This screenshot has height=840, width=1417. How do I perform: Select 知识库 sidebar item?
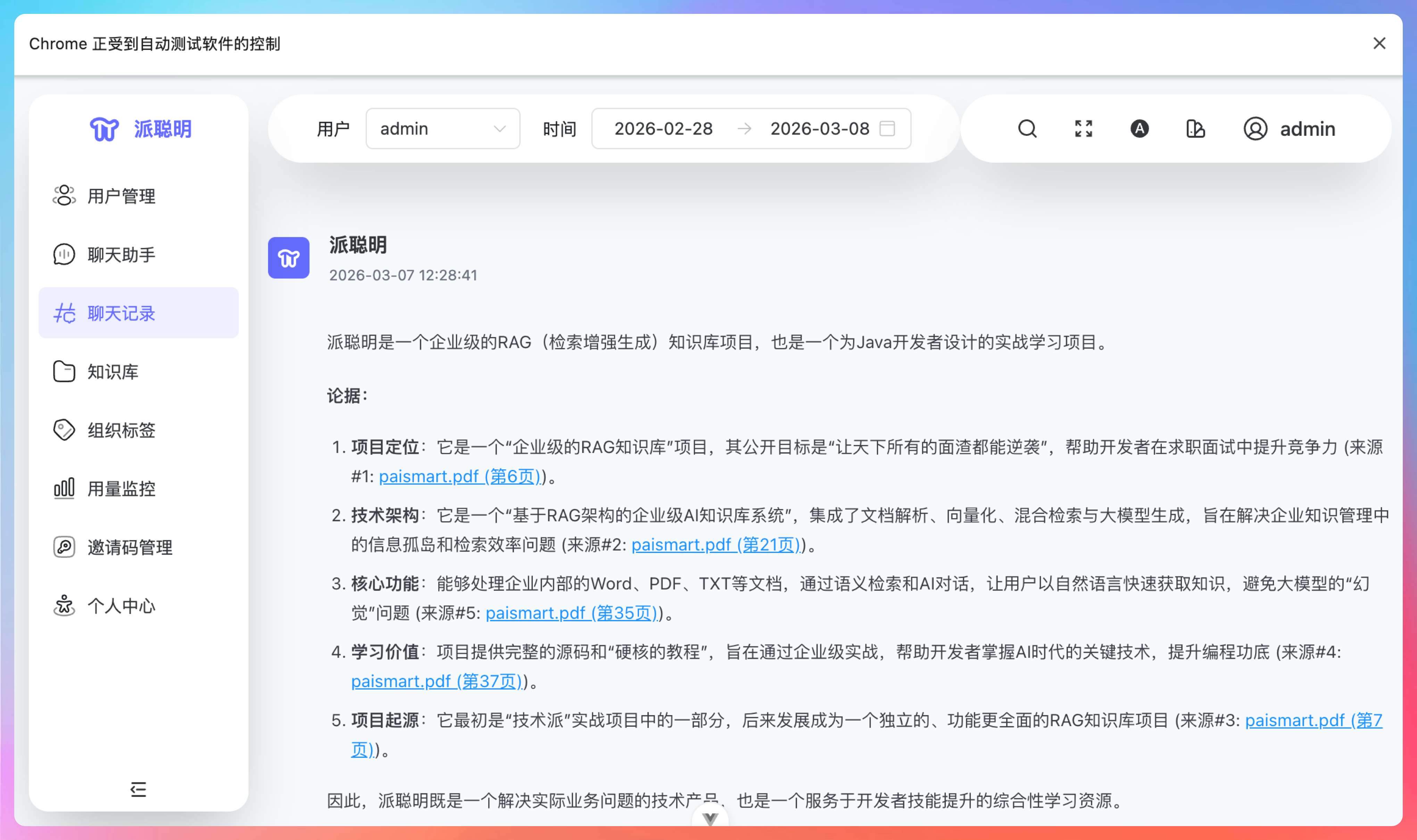(x=113, y=372)
